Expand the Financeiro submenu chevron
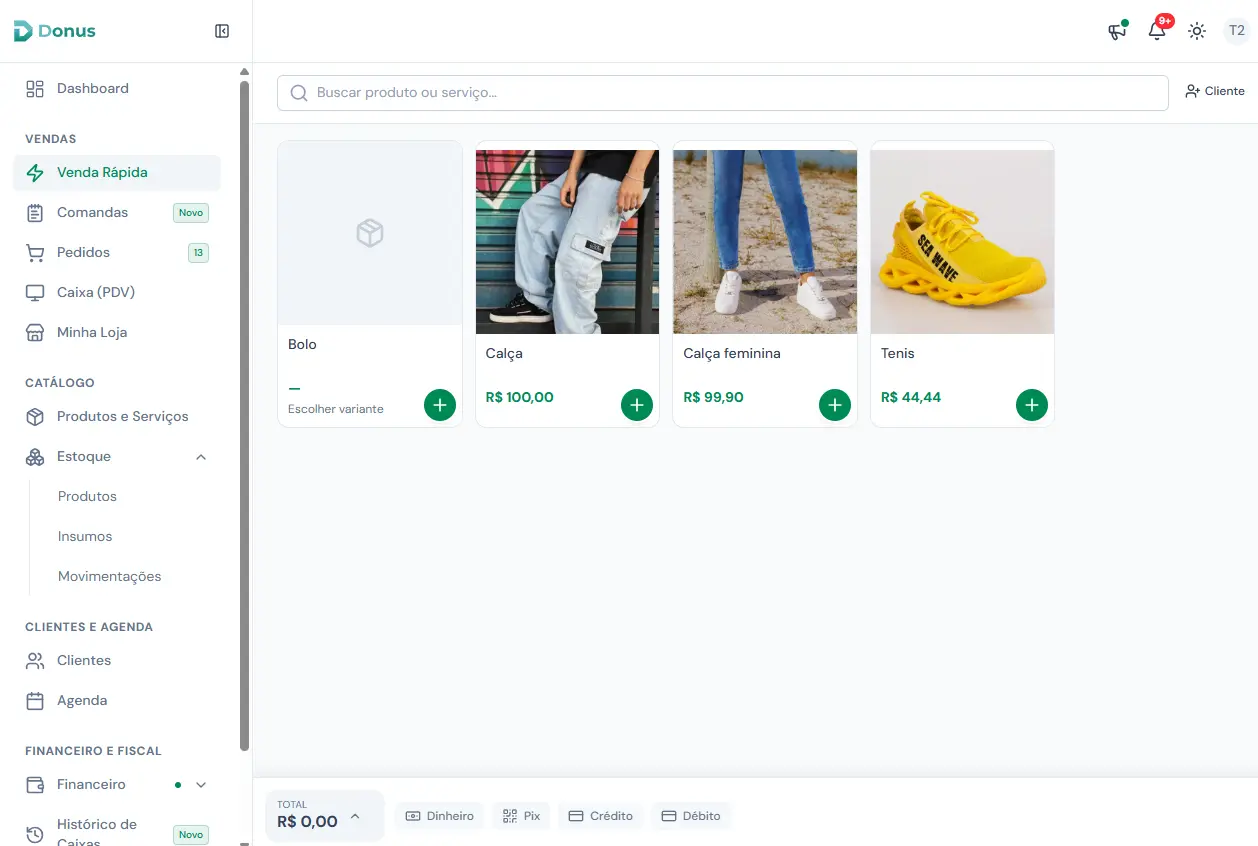This screenshot has width=1258, height=846. pyautogui.click(x=201, y=785)
